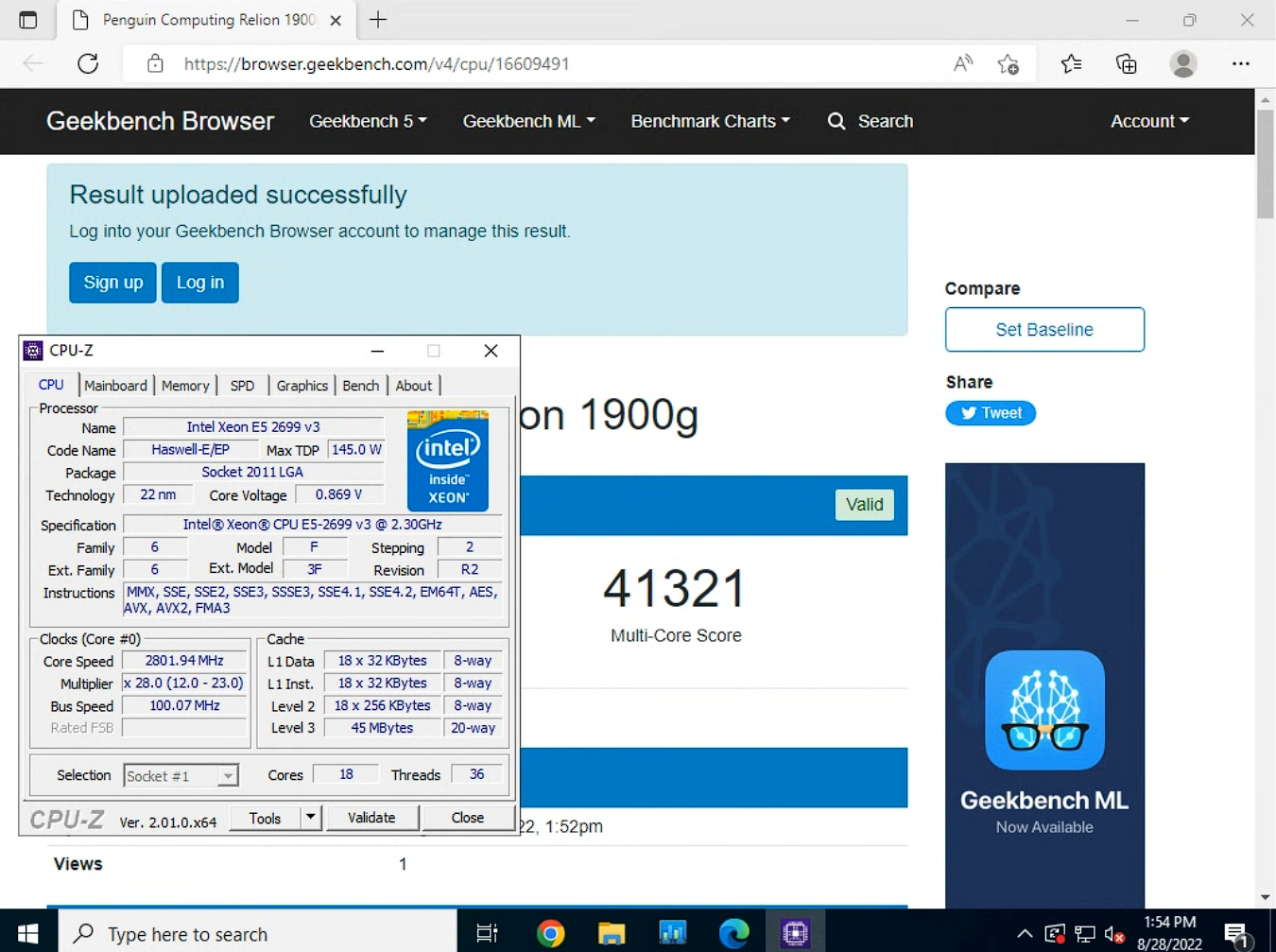The image size is (1276, 952).
Task: Show hidden system tray icons
Action: pos(1025,934)
